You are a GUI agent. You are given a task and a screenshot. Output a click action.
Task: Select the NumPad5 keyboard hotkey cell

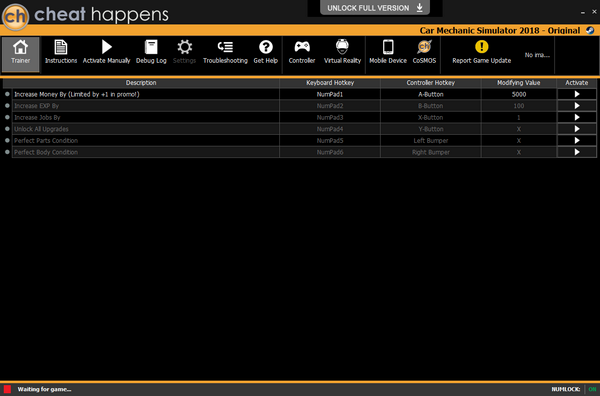[330, 140]
